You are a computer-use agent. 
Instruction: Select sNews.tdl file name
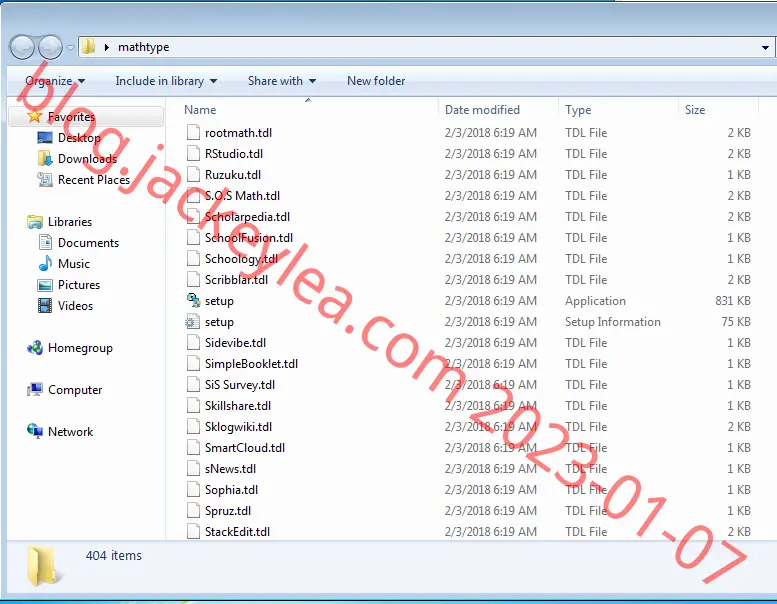coord(230,469)
